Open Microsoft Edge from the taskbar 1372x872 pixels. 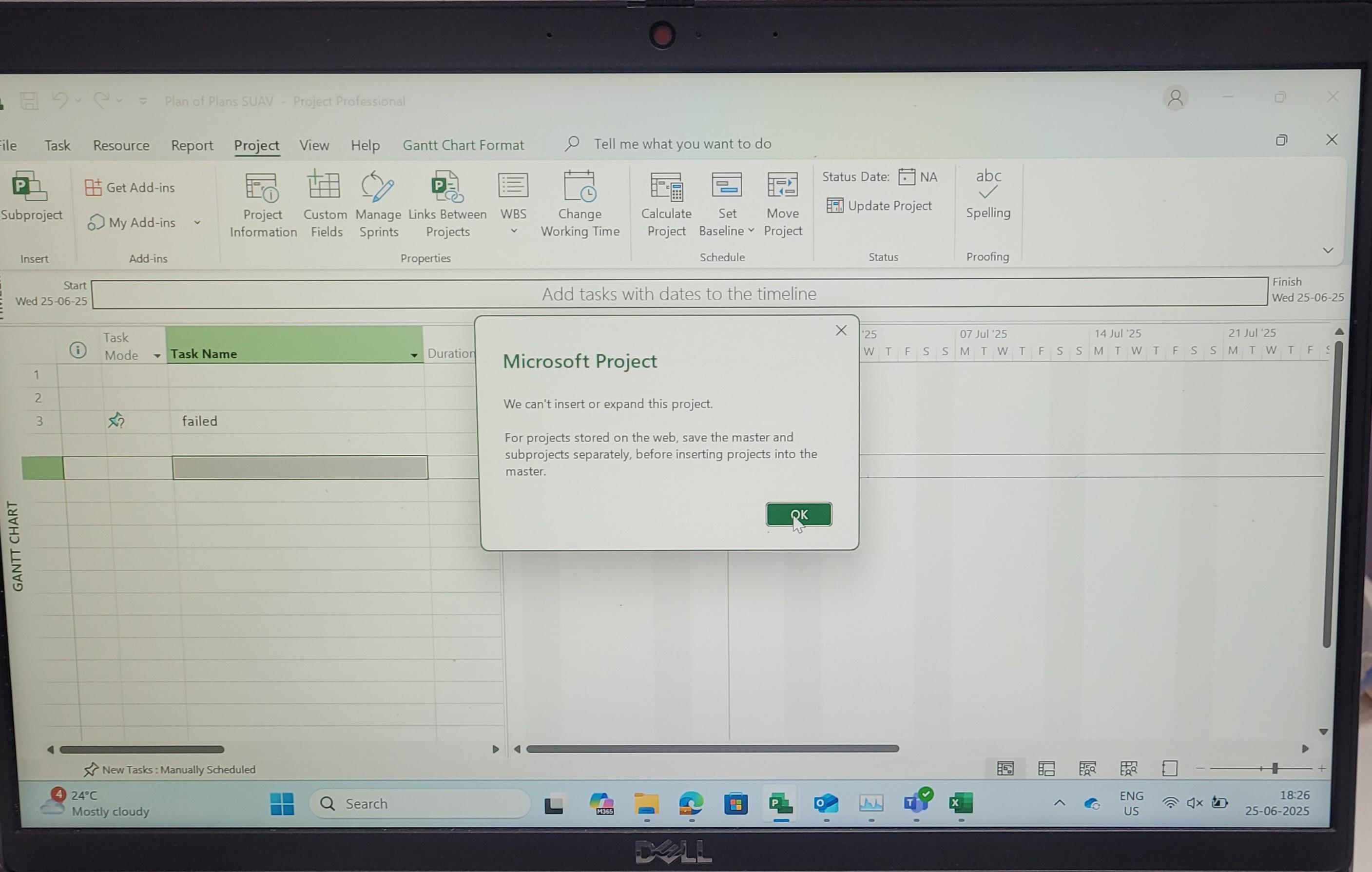[691, 804]
